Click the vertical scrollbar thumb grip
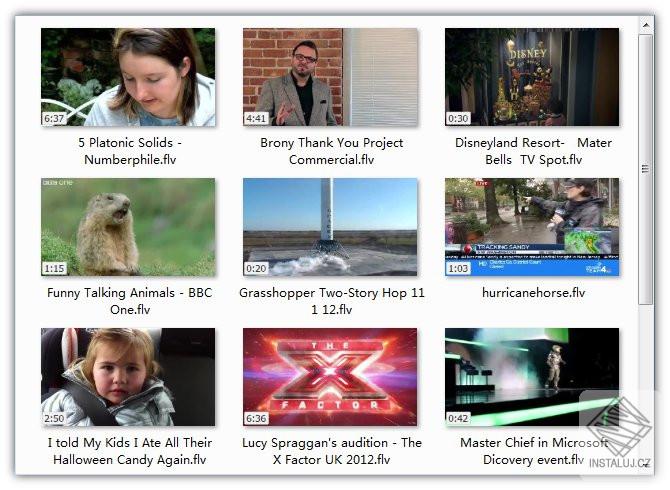This screenshot has width=670, height=490. coord(646,169)
